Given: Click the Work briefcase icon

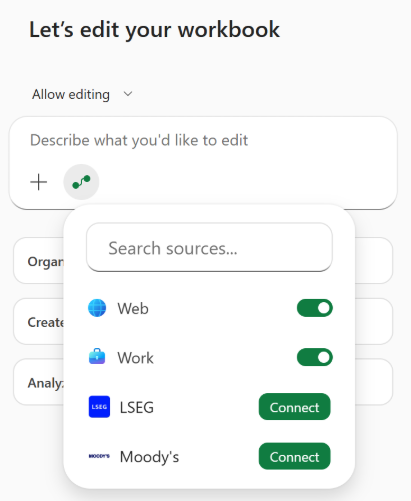Looking at the screenshot, I should click(x=97, y=357).
